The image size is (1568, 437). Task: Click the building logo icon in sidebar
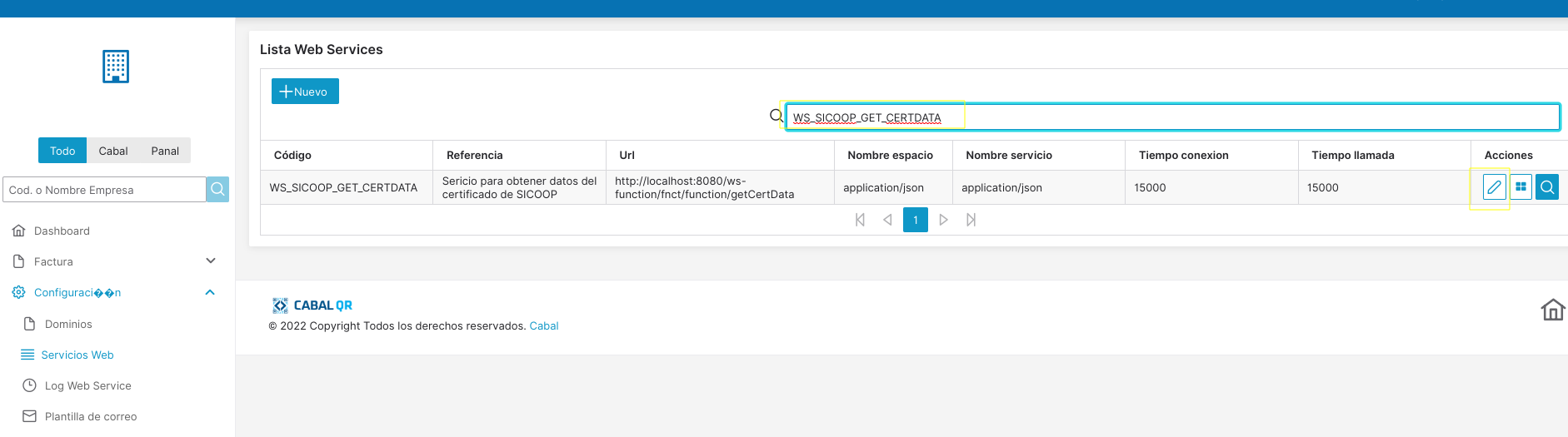coord(116,67)
